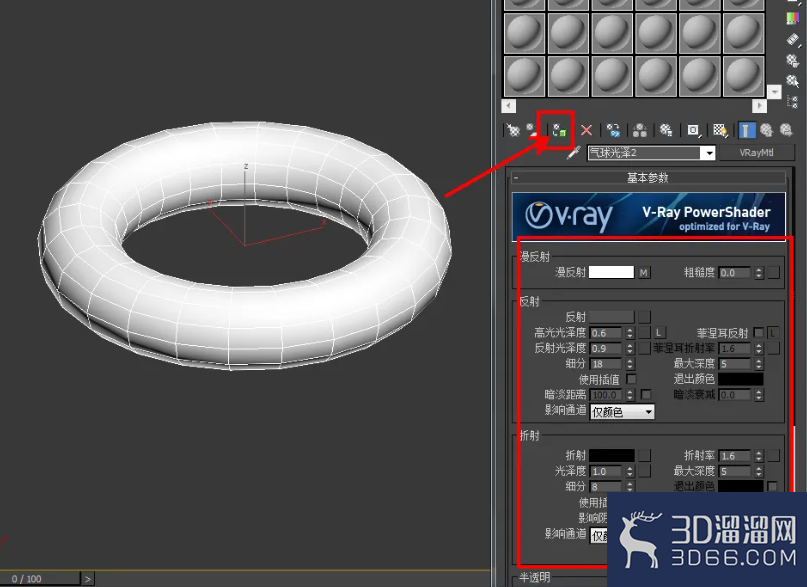This screenshot has width=807, height=587.
Task: Click the Make Unique icon
Action: point(640,130)
